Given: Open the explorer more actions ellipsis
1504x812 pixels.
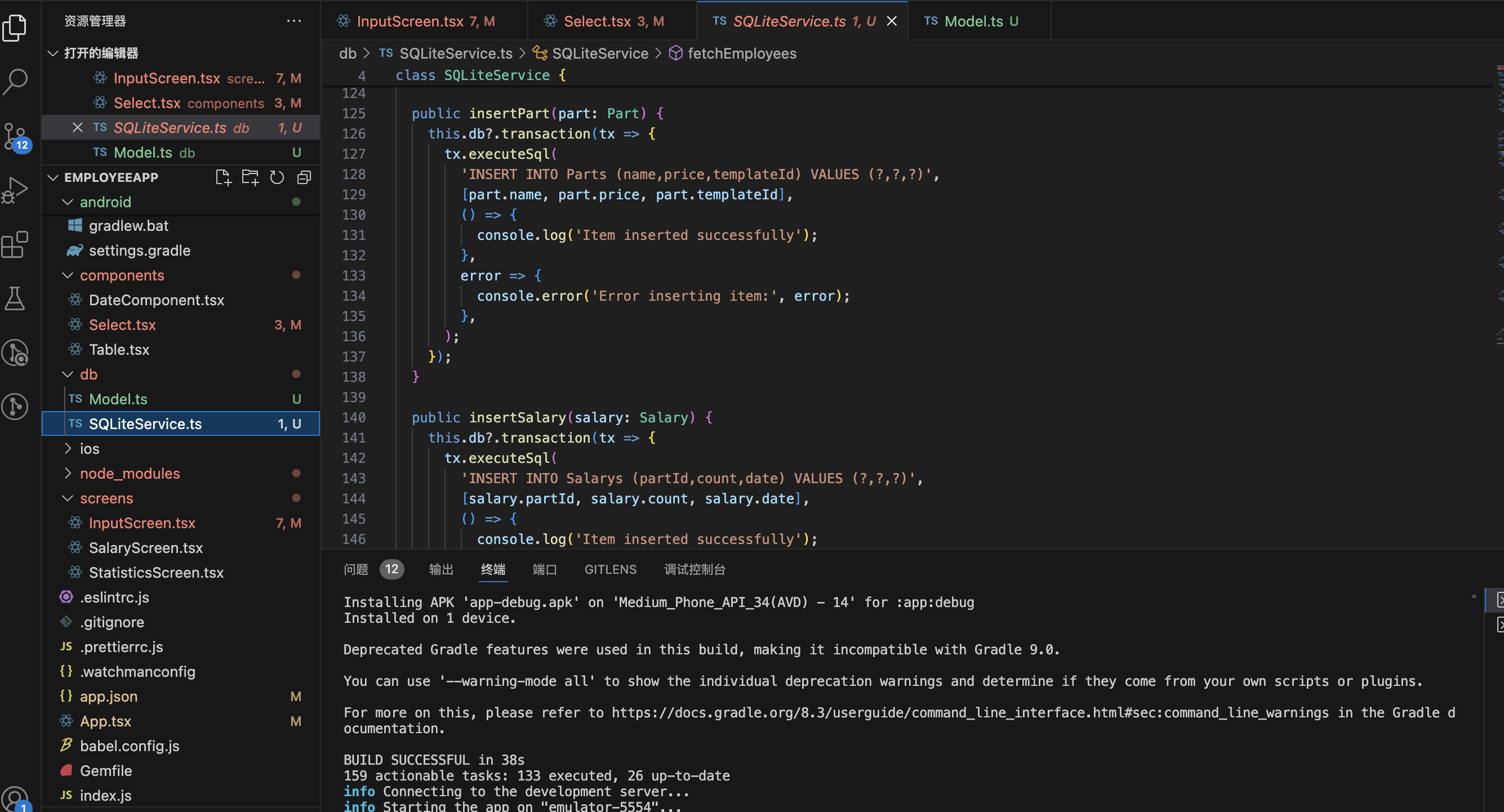Looking at the screenshot, I should click(x=293, y=21).
